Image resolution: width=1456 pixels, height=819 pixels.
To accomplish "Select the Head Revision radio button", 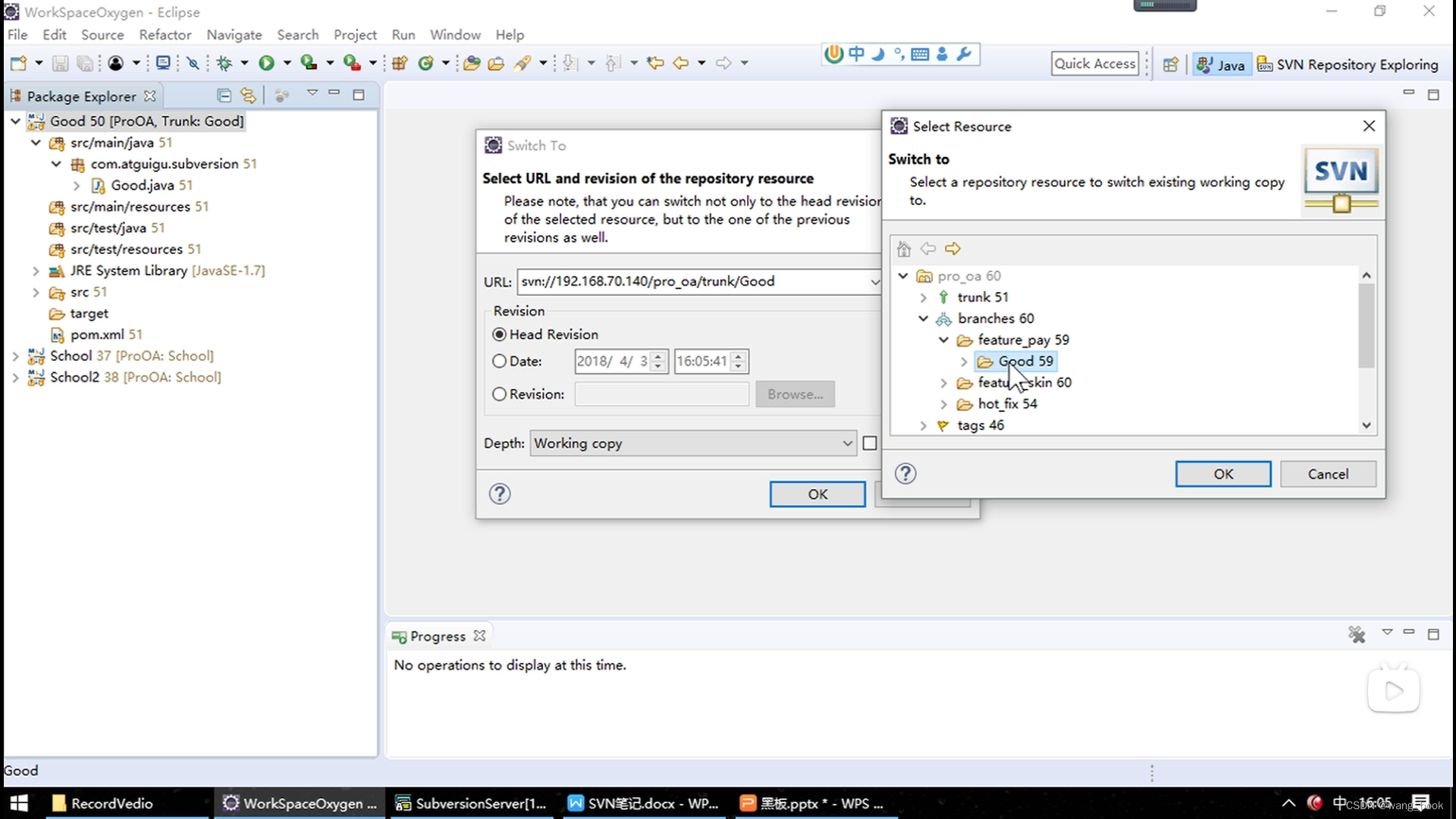I will pyautogui.click(x=498, y=334).
